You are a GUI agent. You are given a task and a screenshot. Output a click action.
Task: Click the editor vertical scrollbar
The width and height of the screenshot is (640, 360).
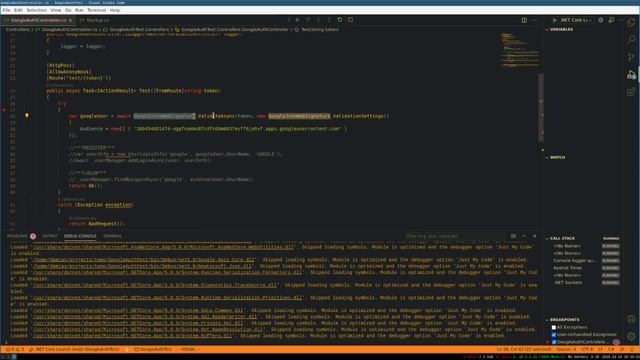541,108
